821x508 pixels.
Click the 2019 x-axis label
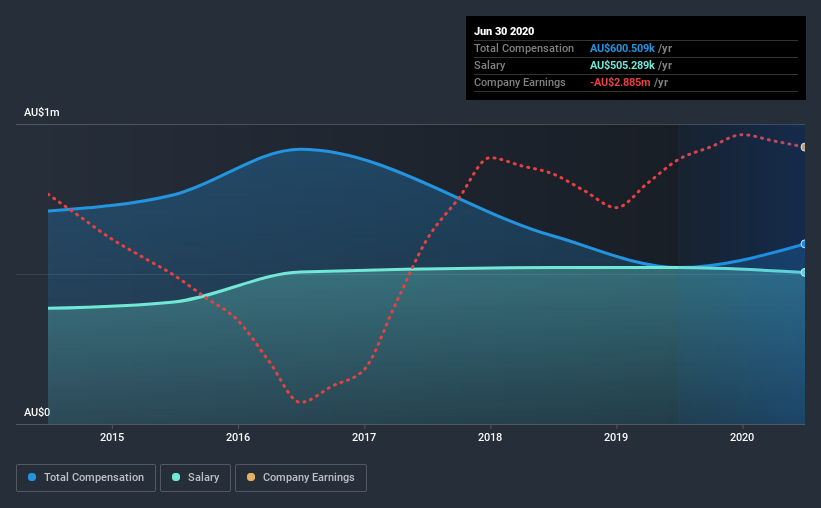(616, 437)
